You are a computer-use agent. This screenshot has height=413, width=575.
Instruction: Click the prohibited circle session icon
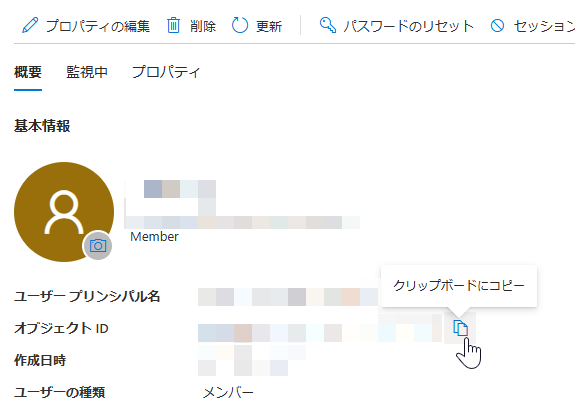497,26
